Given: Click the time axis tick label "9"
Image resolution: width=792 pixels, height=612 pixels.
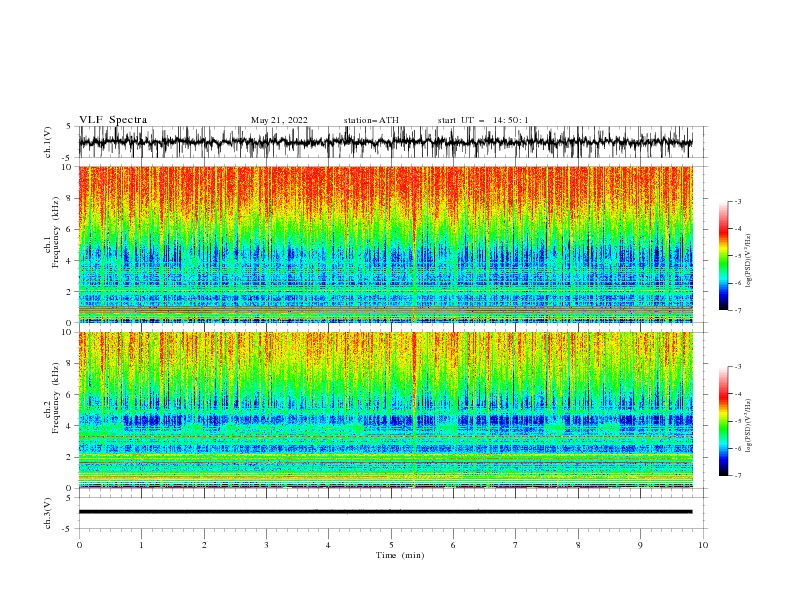Looking at the screenshot, I should pos(640,545).
